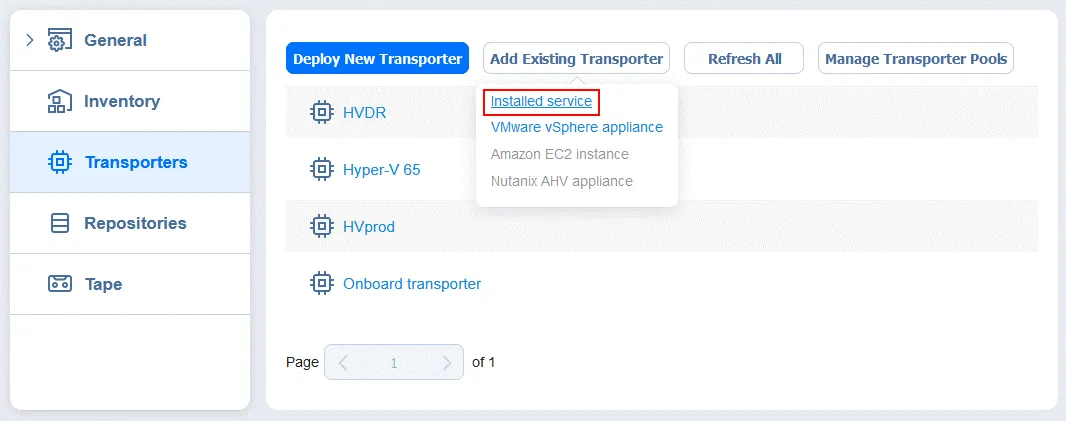The height and width of the screenshot is (421, 1066).
Task: Open Manage Transporter Pools
Action: click(x=916, y=59)
